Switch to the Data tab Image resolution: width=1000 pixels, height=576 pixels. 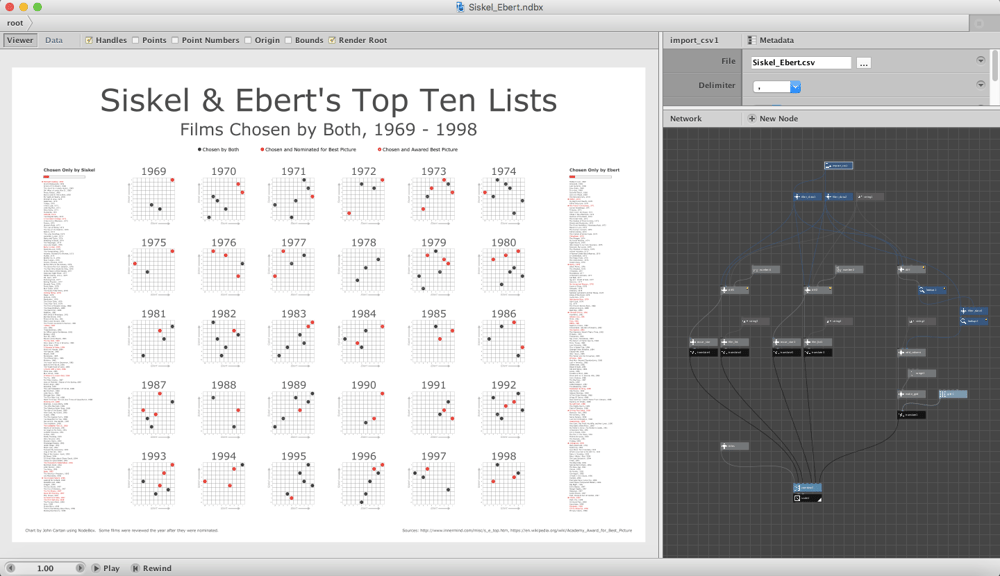[x=54, y=40]
